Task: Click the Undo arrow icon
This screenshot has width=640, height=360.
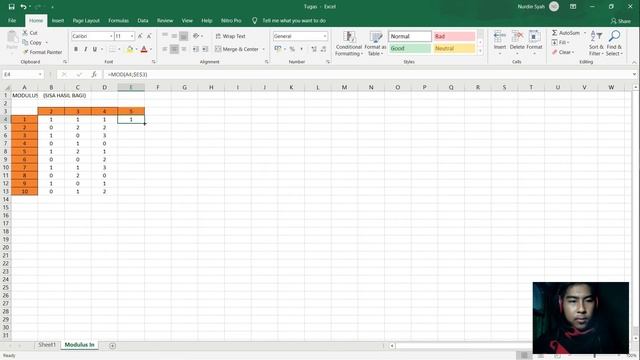Action: (24, 7)
